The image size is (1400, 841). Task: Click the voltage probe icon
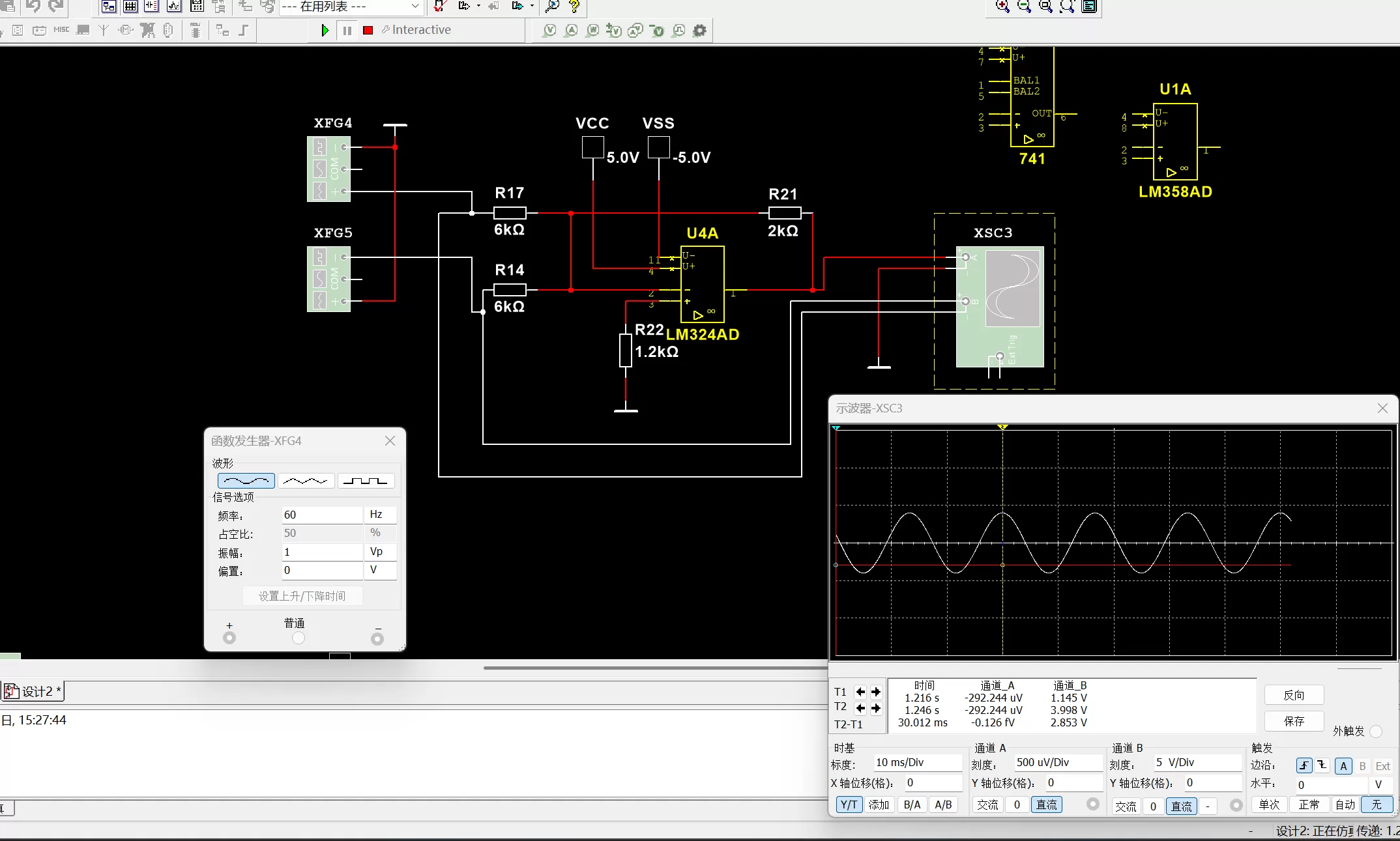click(549, 31)
